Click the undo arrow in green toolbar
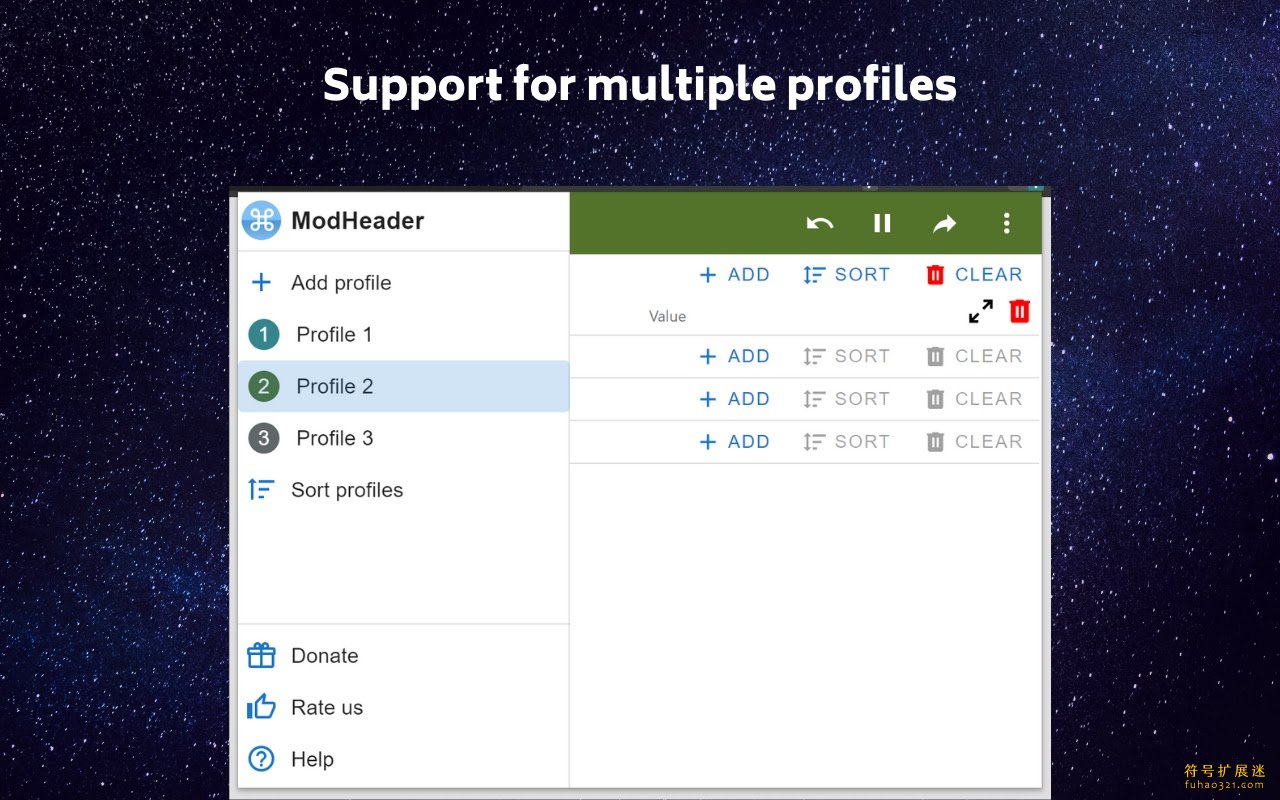Viewport: 1280px width, 800px height. click(820, 223)
